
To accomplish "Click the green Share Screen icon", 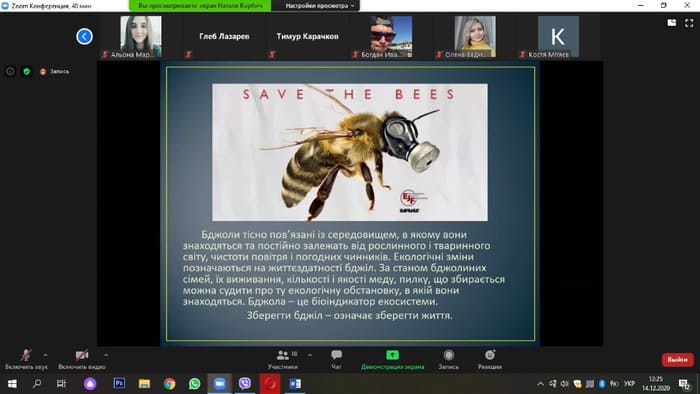I will (392, 355).
